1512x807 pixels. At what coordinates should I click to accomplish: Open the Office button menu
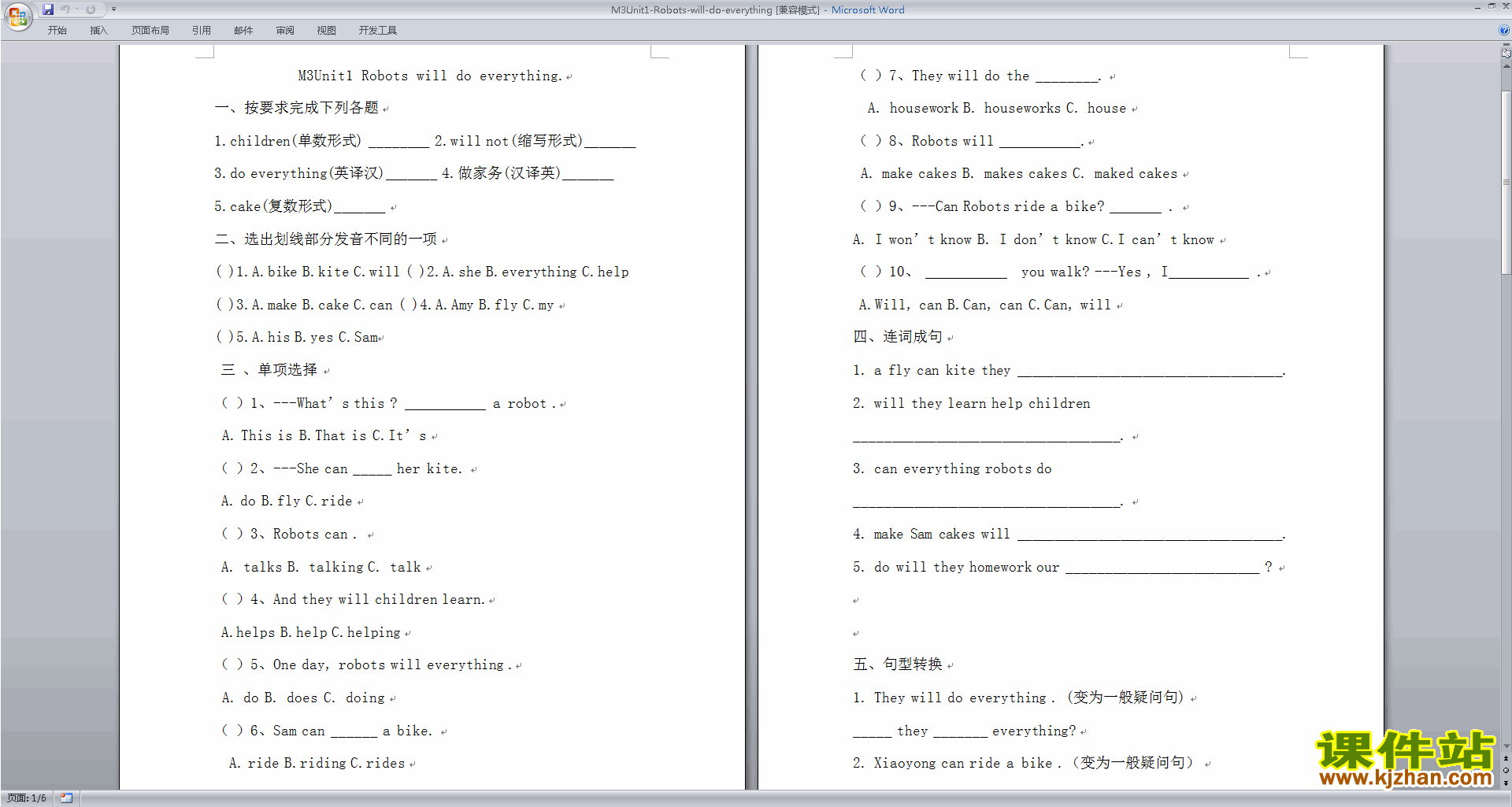tap(17, 16)
